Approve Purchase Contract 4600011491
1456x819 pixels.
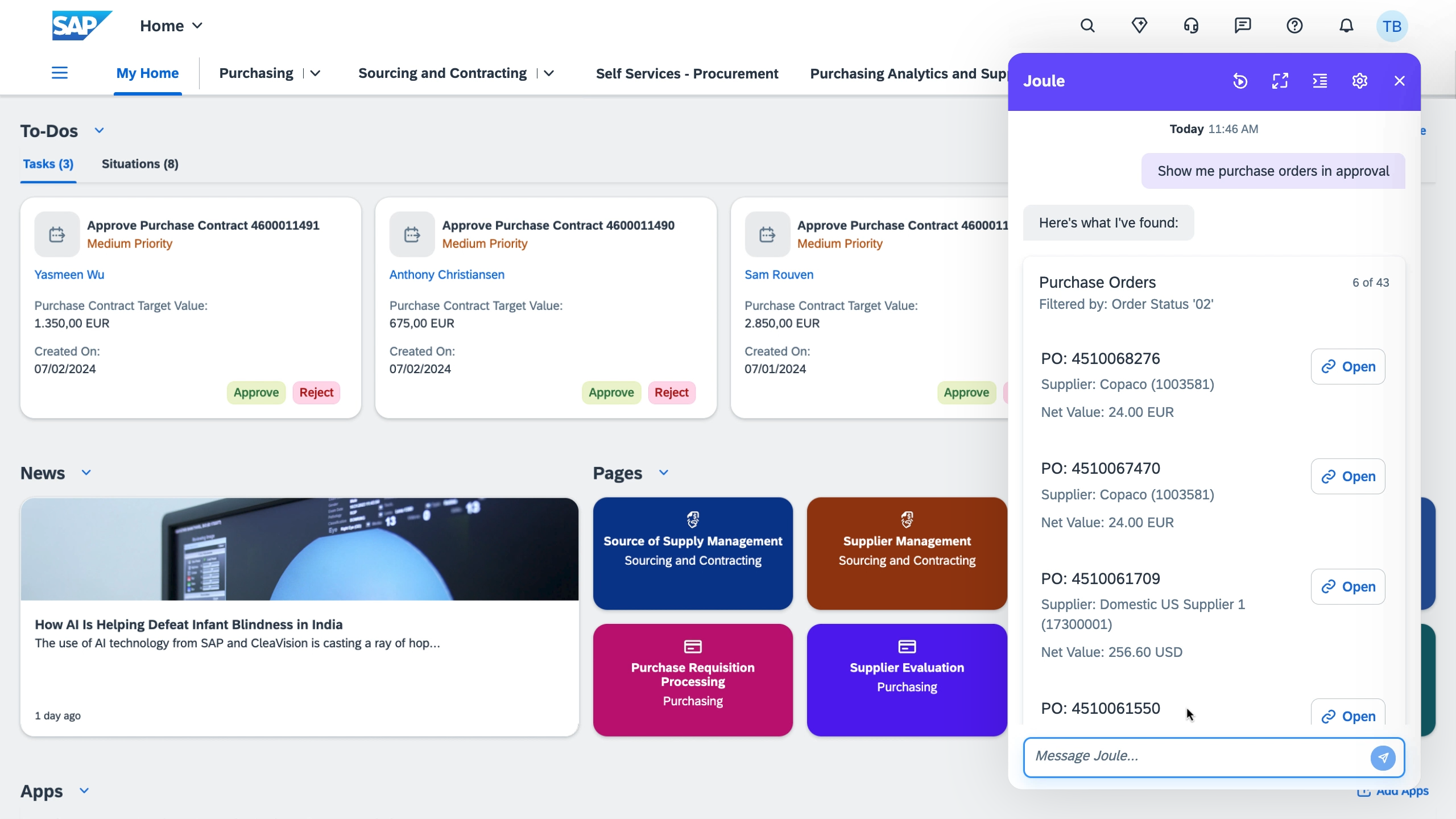(x=256, y=392)
